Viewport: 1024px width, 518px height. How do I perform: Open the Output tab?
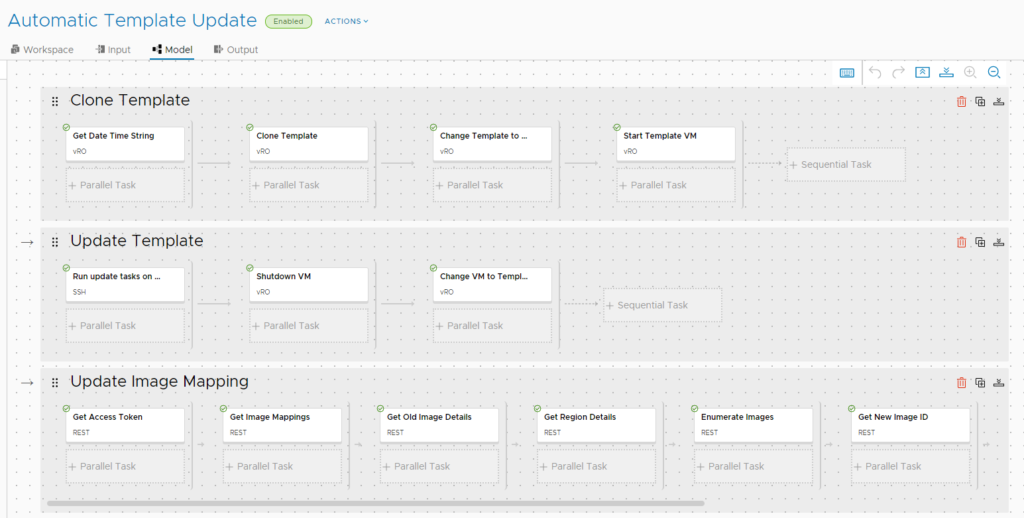(x=236, y=50)
